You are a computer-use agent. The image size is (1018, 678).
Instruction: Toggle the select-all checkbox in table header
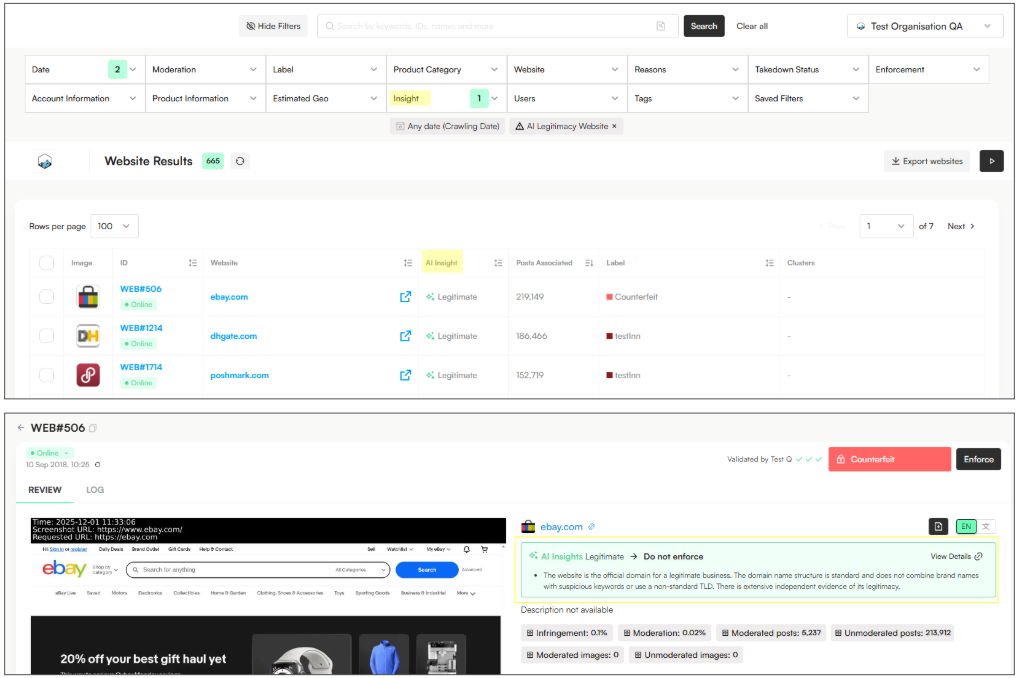[x=46, y=262]
